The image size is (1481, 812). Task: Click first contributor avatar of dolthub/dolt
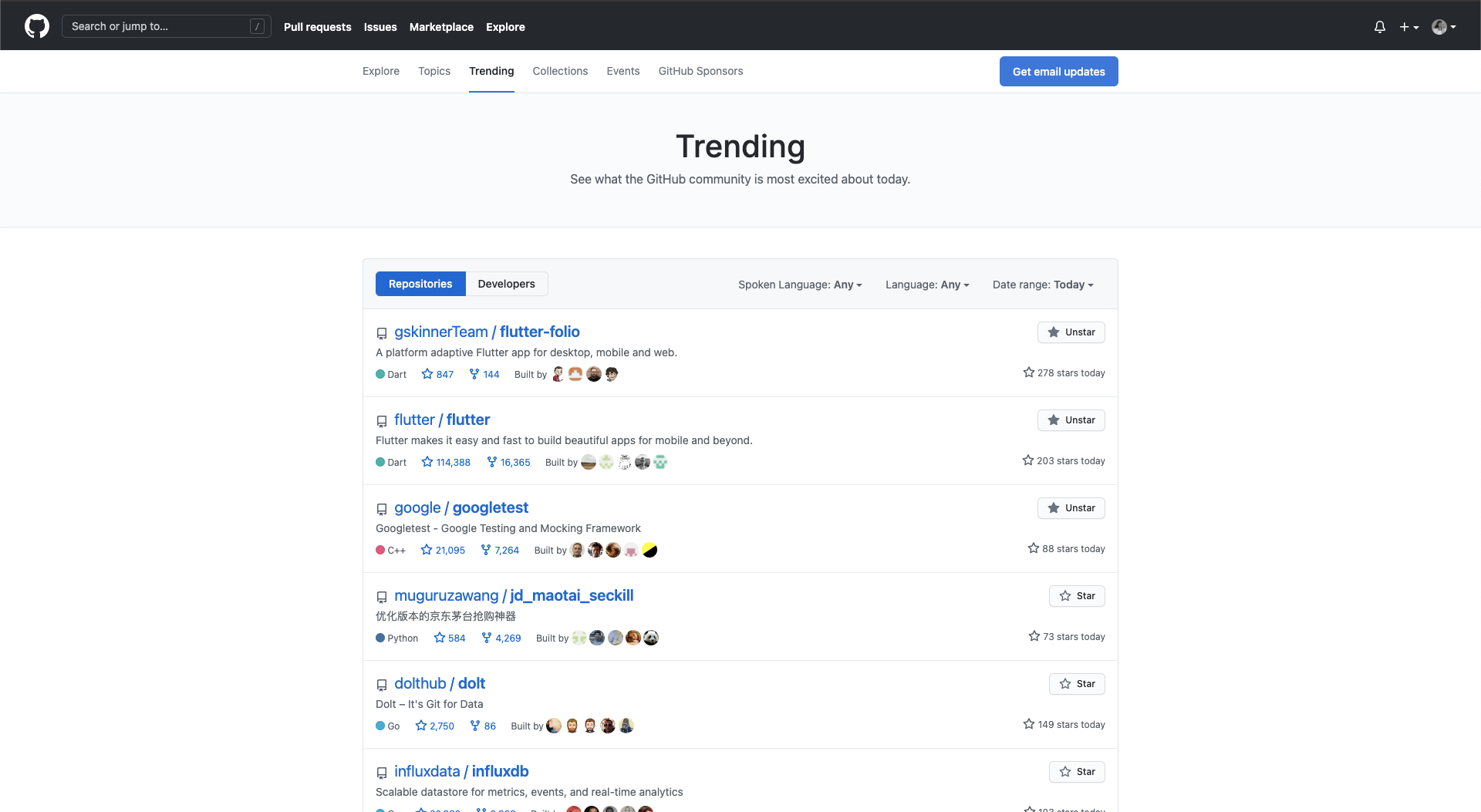[x=554, y=726]
